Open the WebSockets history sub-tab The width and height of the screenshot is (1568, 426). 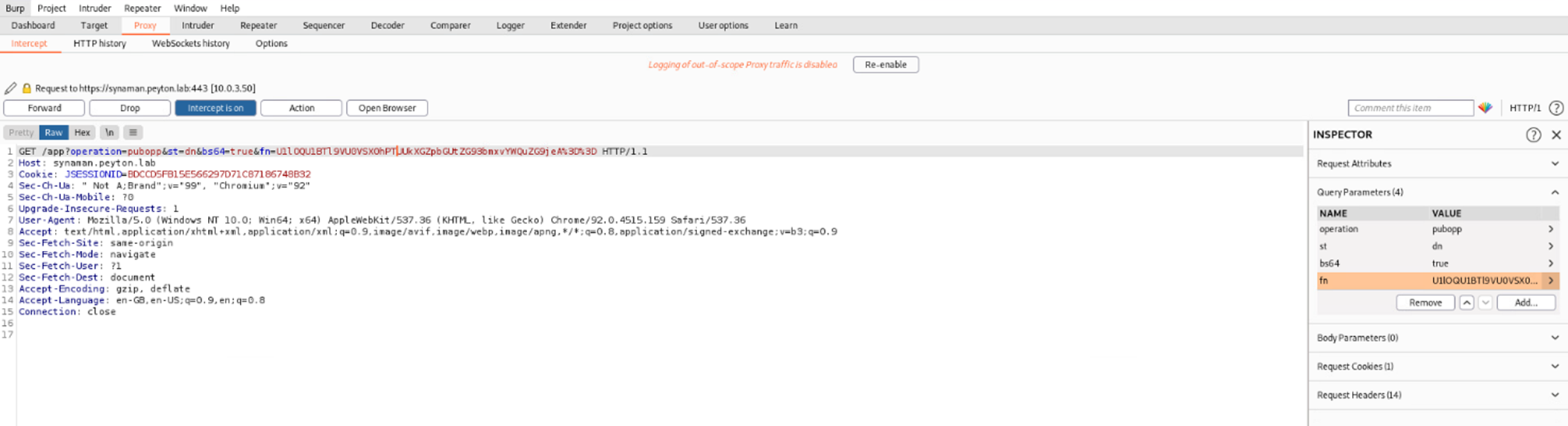pyautogui.click(x=191, y=43)
